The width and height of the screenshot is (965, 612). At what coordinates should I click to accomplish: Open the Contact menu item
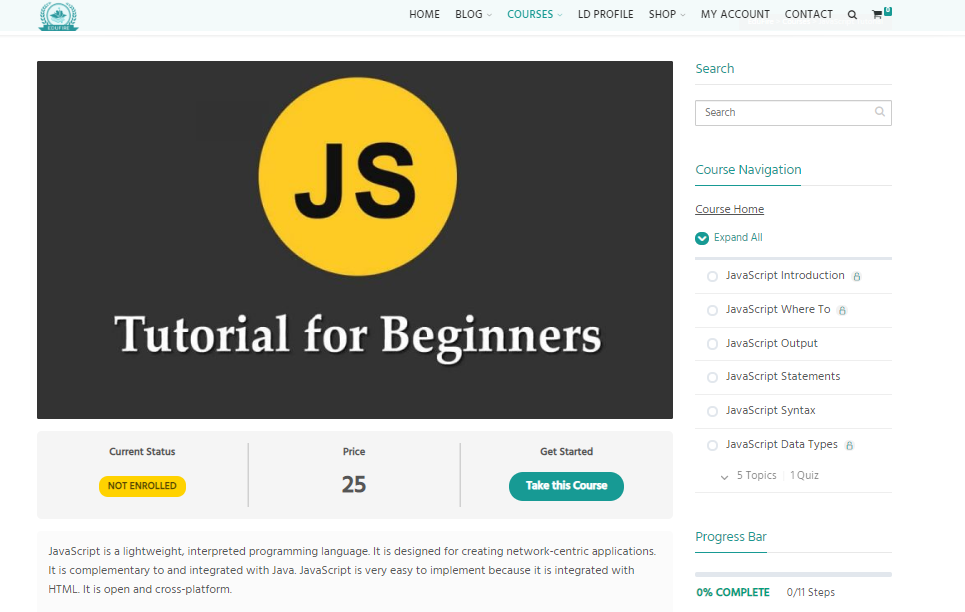809,14
